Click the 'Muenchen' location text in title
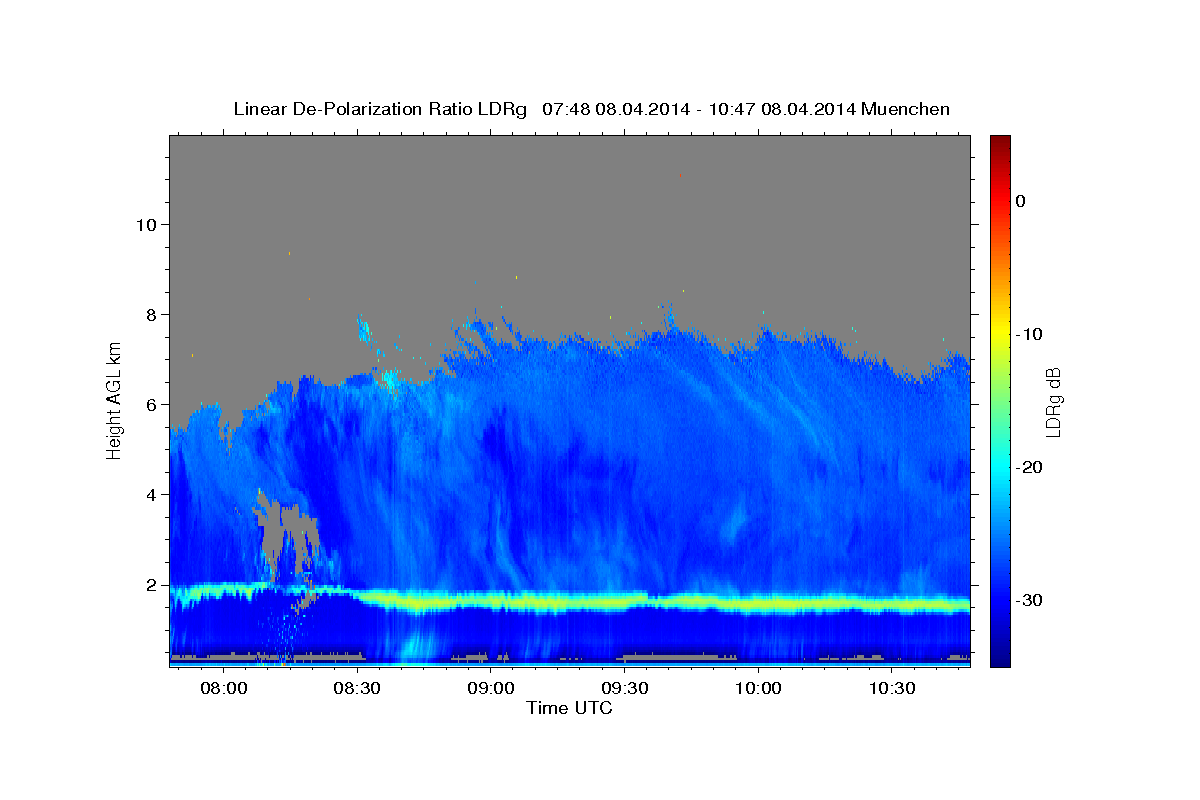 point(907,109)
